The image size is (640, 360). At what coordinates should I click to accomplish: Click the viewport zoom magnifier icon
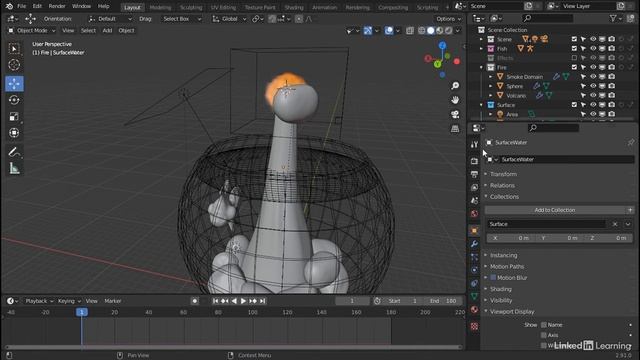coord(455,86)
